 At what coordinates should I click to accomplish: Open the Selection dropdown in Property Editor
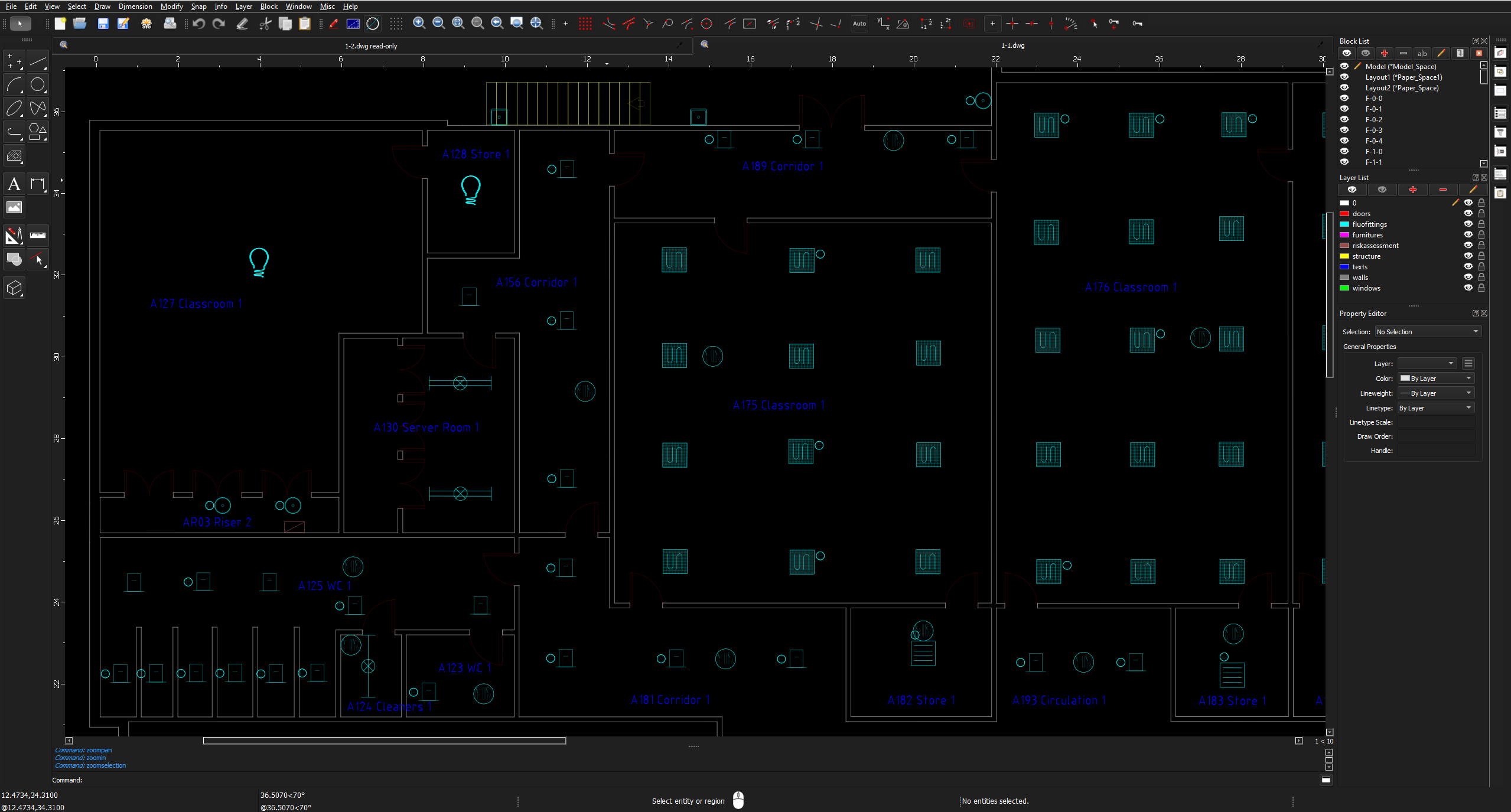click(x=1428, y=332)
